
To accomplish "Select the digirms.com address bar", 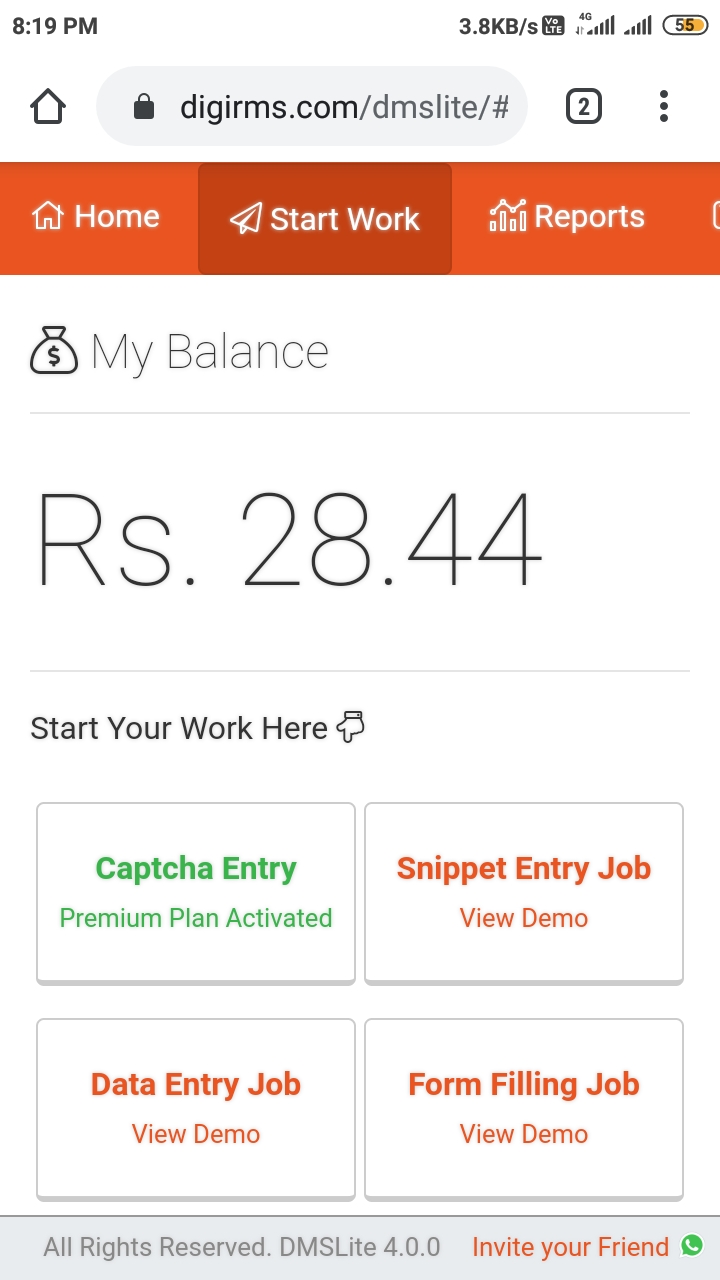I will 312,106.
